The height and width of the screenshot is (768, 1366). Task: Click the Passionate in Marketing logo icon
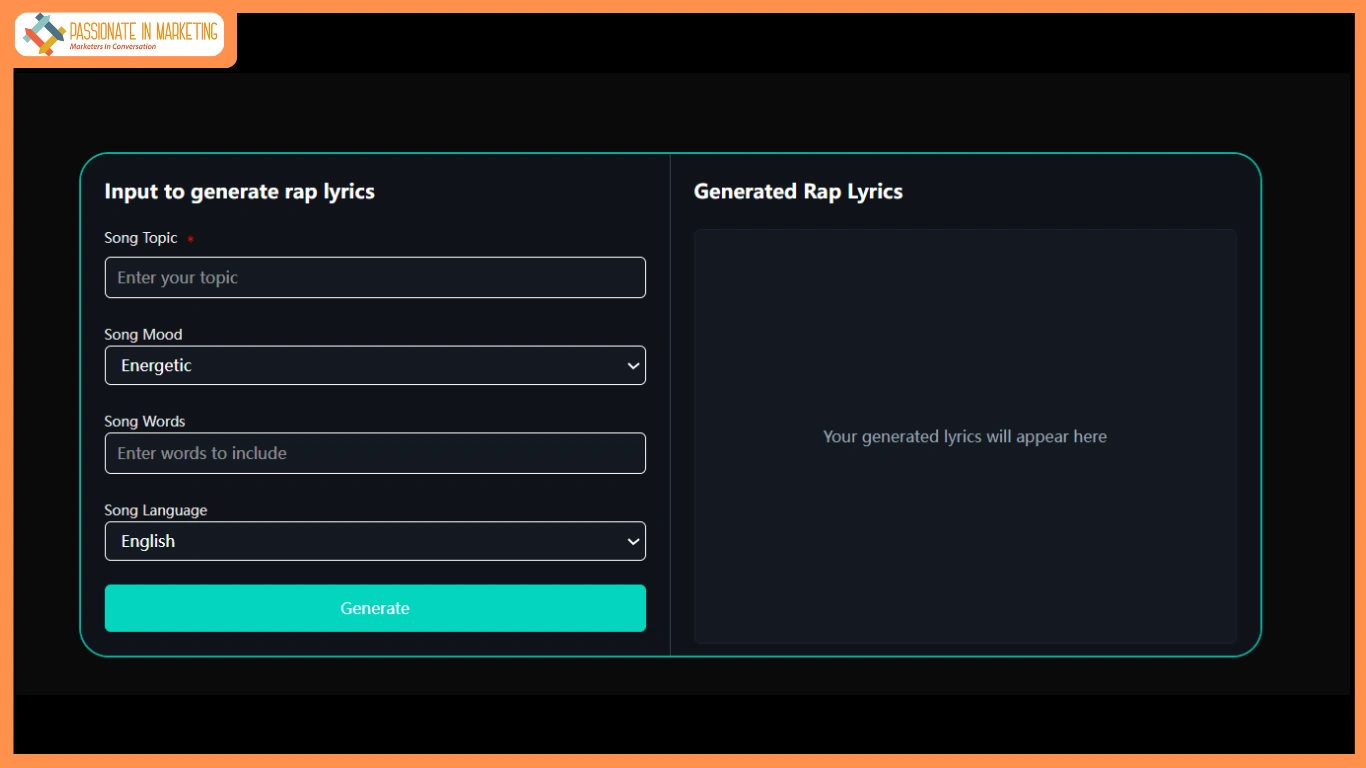point(43,35)
